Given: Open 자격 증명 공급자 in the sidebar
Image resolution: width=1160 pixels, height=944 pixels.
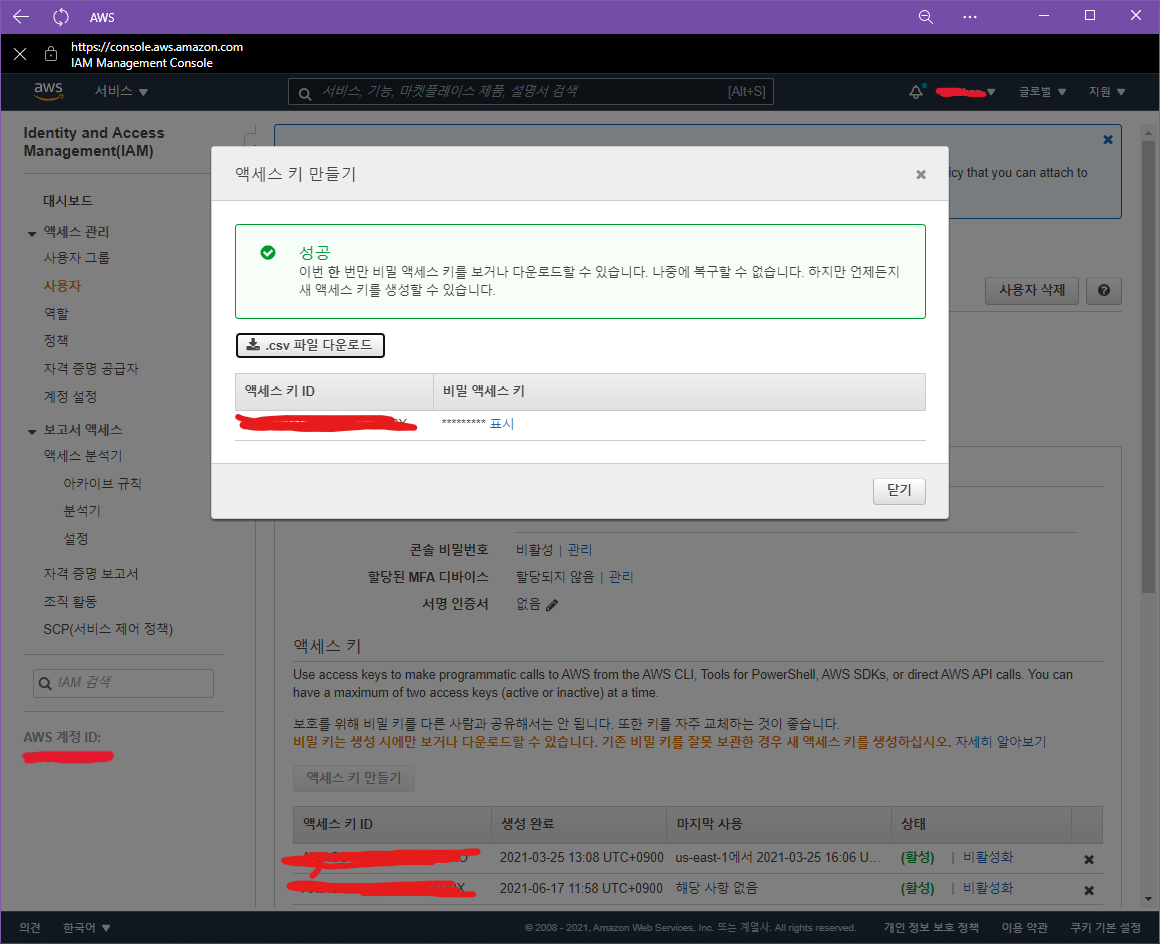Looking at the screenshot, I should pos(91,368).
